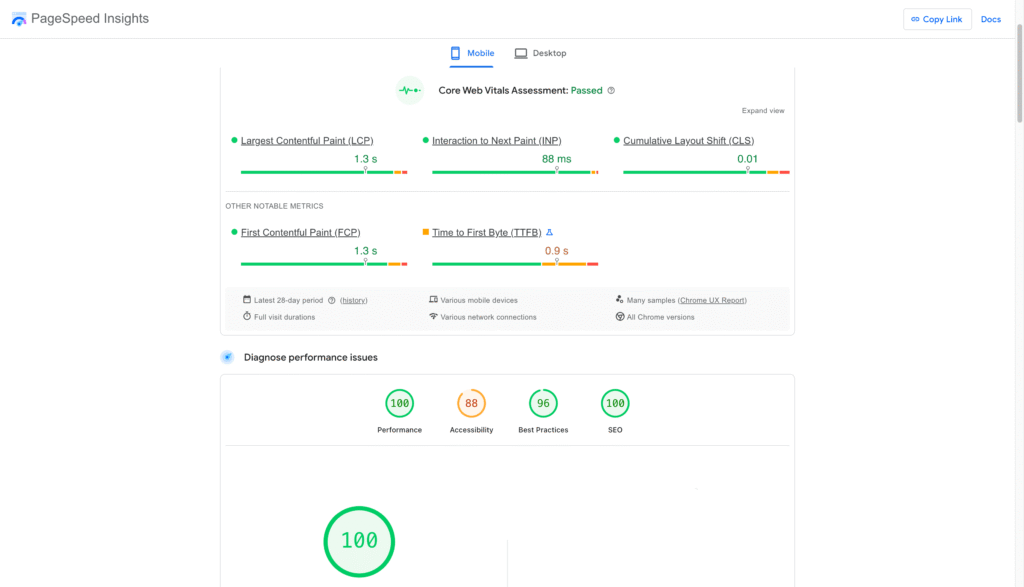Click the TTFB experimental flask icon

pos(549,232)
